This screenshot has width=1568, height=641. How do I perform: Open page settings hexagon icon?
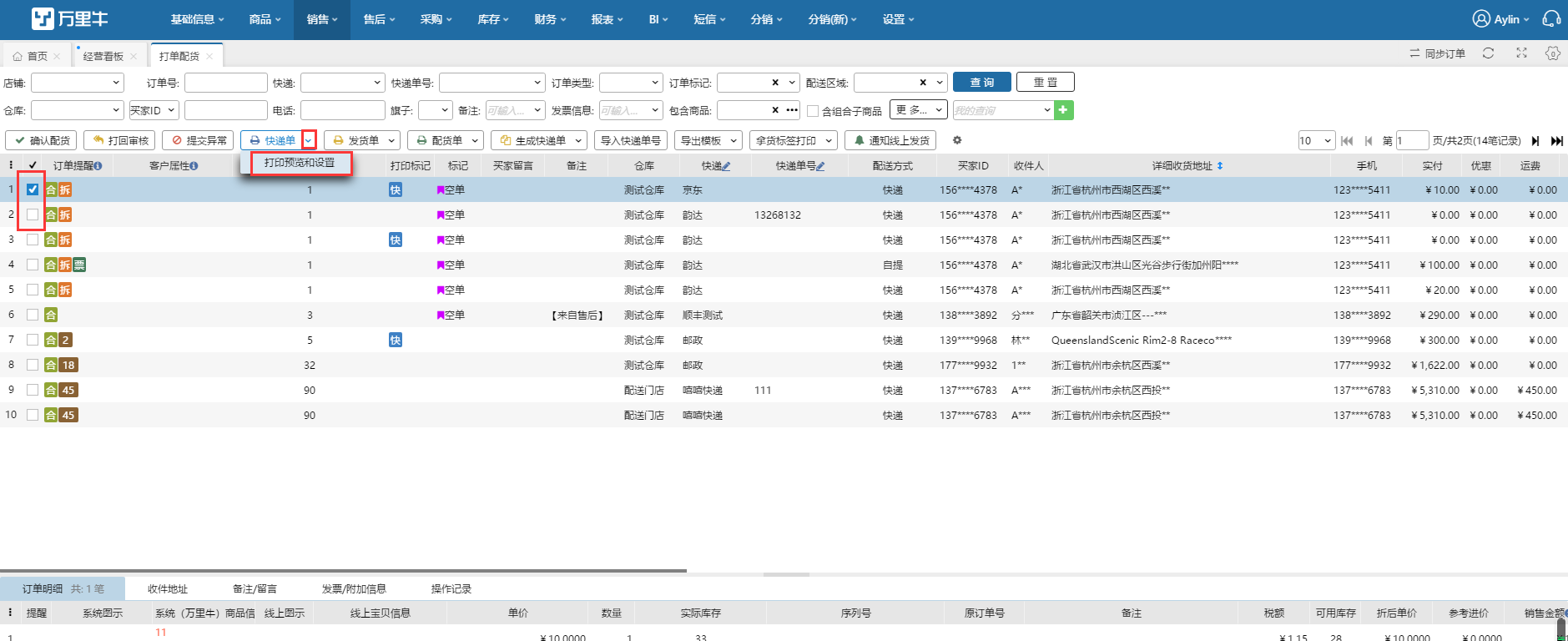coord(1552,53)
